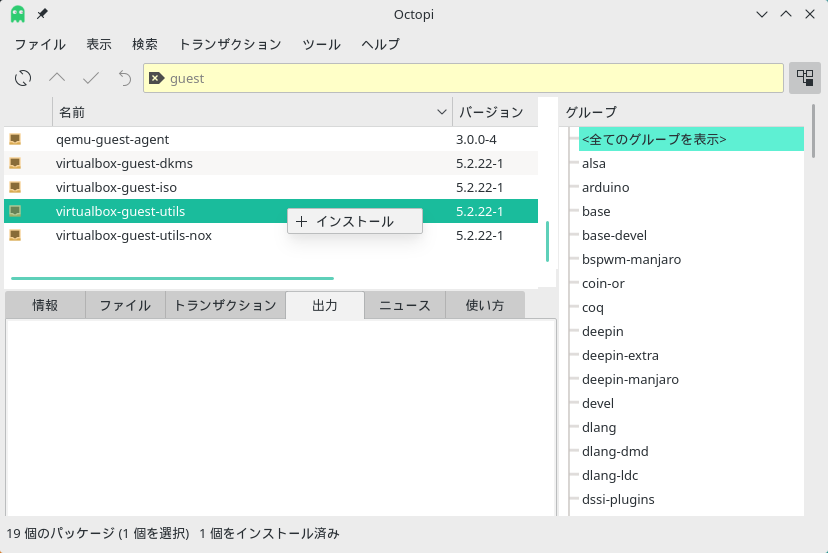Select the bspwm-manjaro group
The height and width of the screenshot is (553, 828).
pyautogui.click(x=631, y=259)
